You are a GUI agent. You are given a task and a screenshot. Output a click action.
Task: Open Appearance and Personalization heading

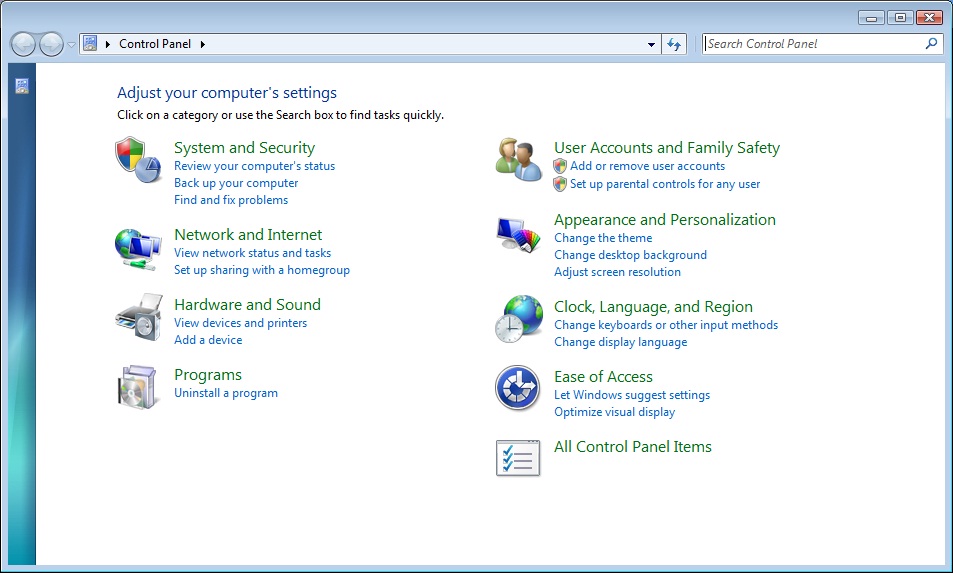665,219
